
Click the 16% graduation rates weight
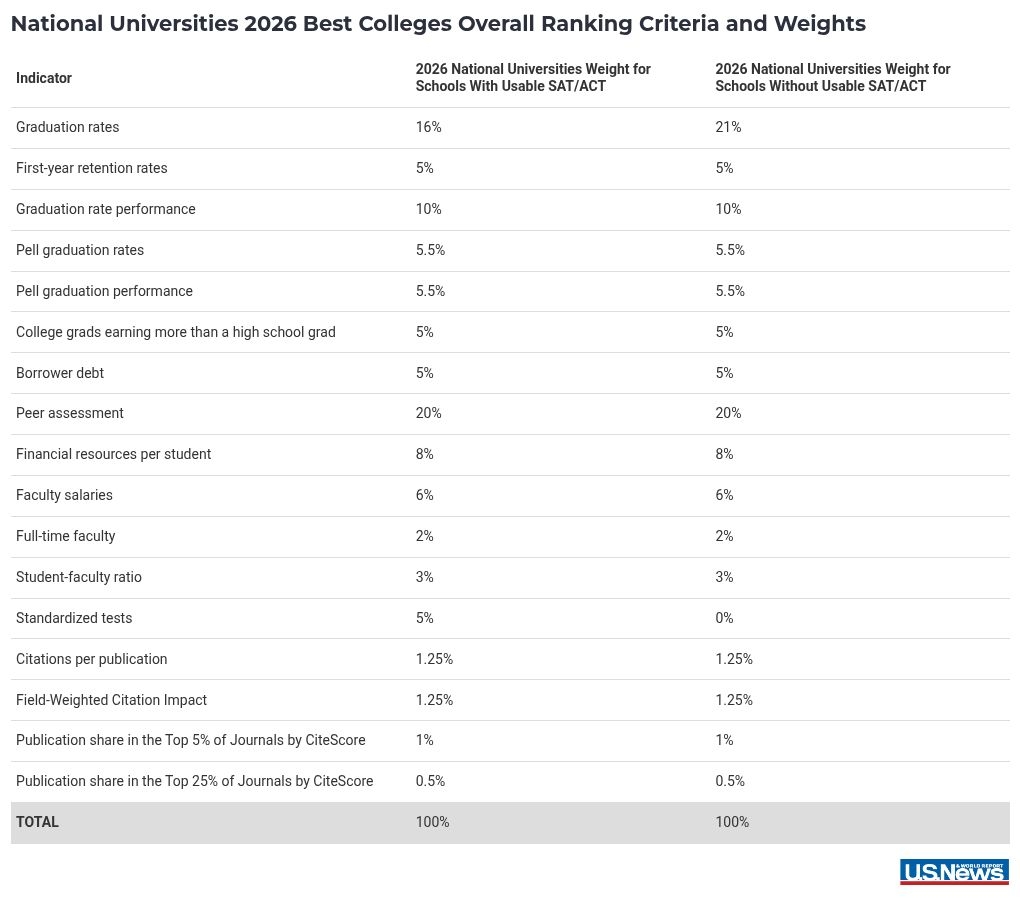[428, 127]
